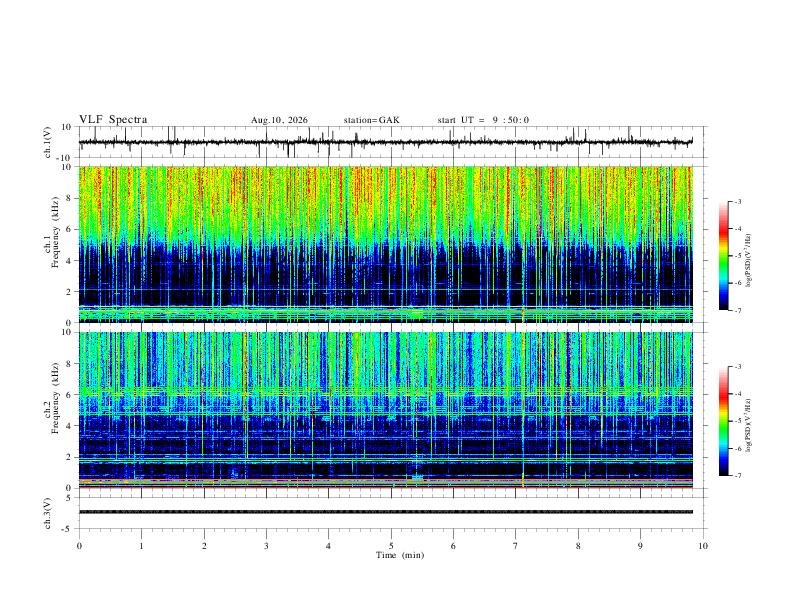Click the ch.1(V) axis label
The width and height of the screenshot is (792, 612).
tap(48, 142)
